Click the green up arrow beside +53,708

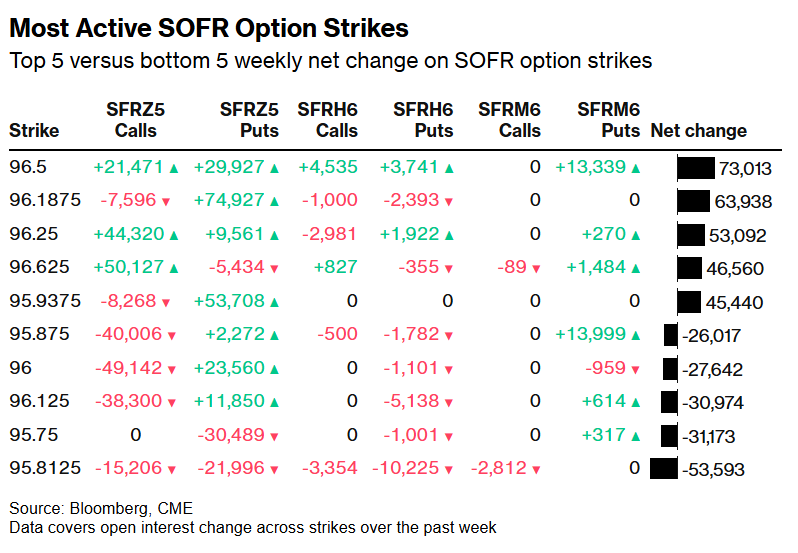pos(274,302)
